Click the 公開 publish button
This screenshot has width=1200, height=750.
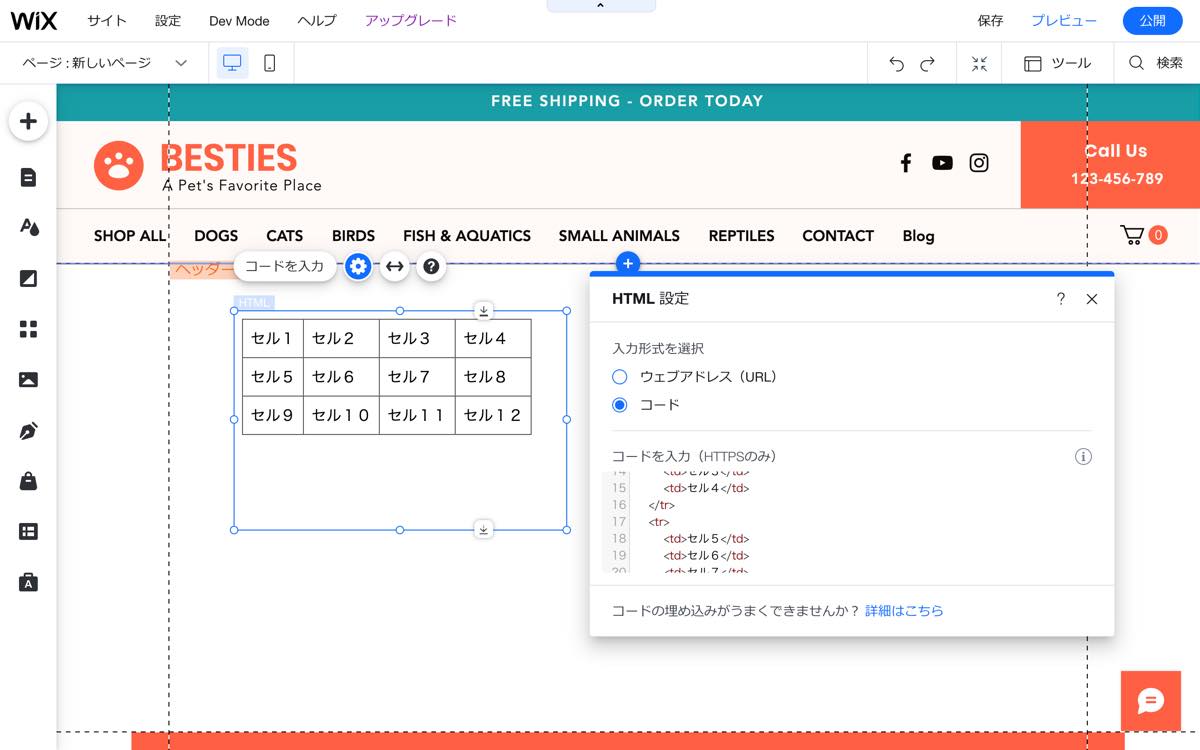(1152, 20)
